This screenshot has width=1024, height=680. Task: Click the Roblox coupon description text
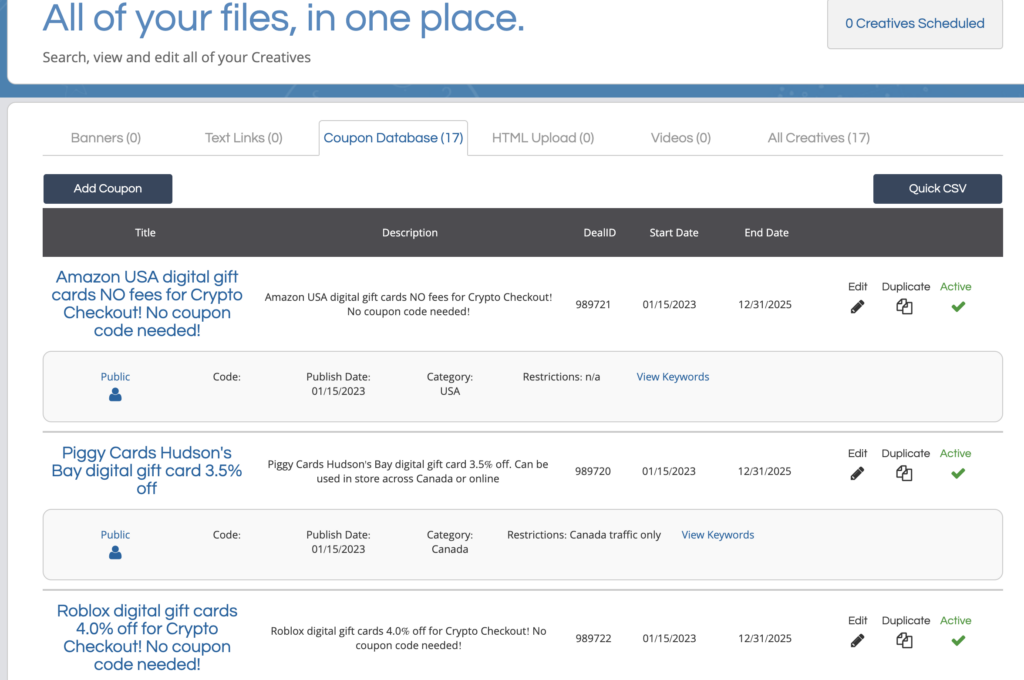[408, 638]
